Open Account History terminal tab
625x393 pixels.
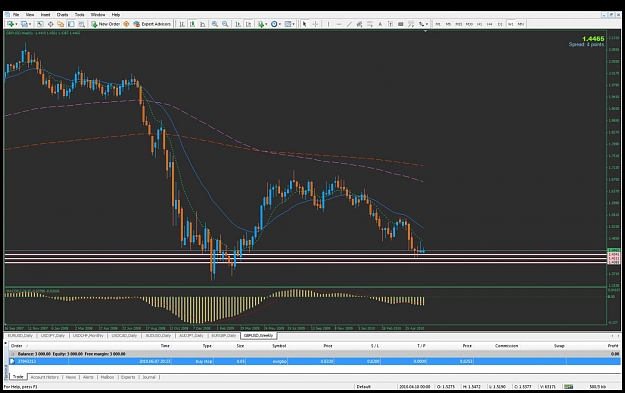point(45,377)
